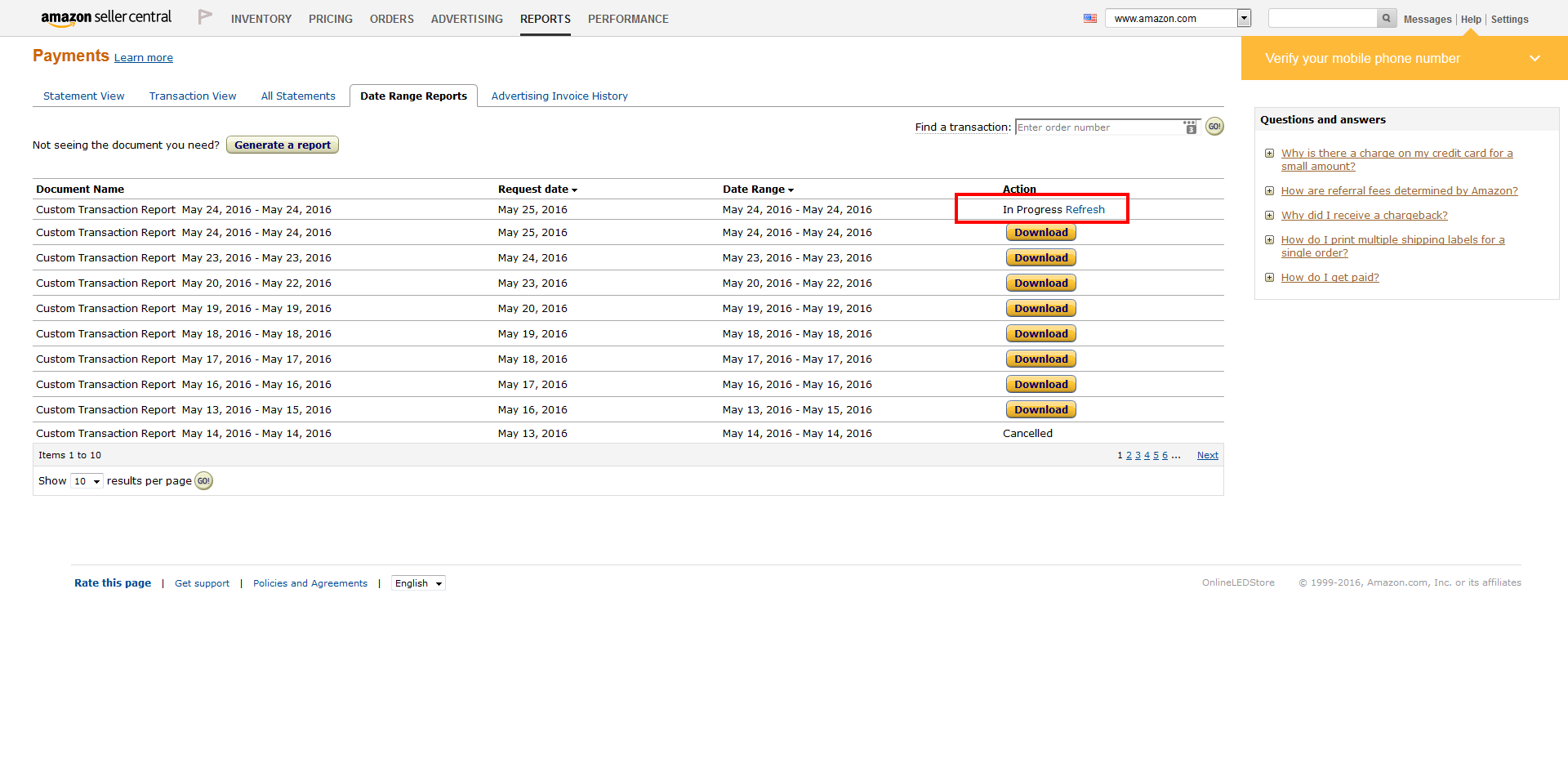Expand the referral fees question plus icon
Viewport: 1568px width, 772px height.
[1269, 191]
